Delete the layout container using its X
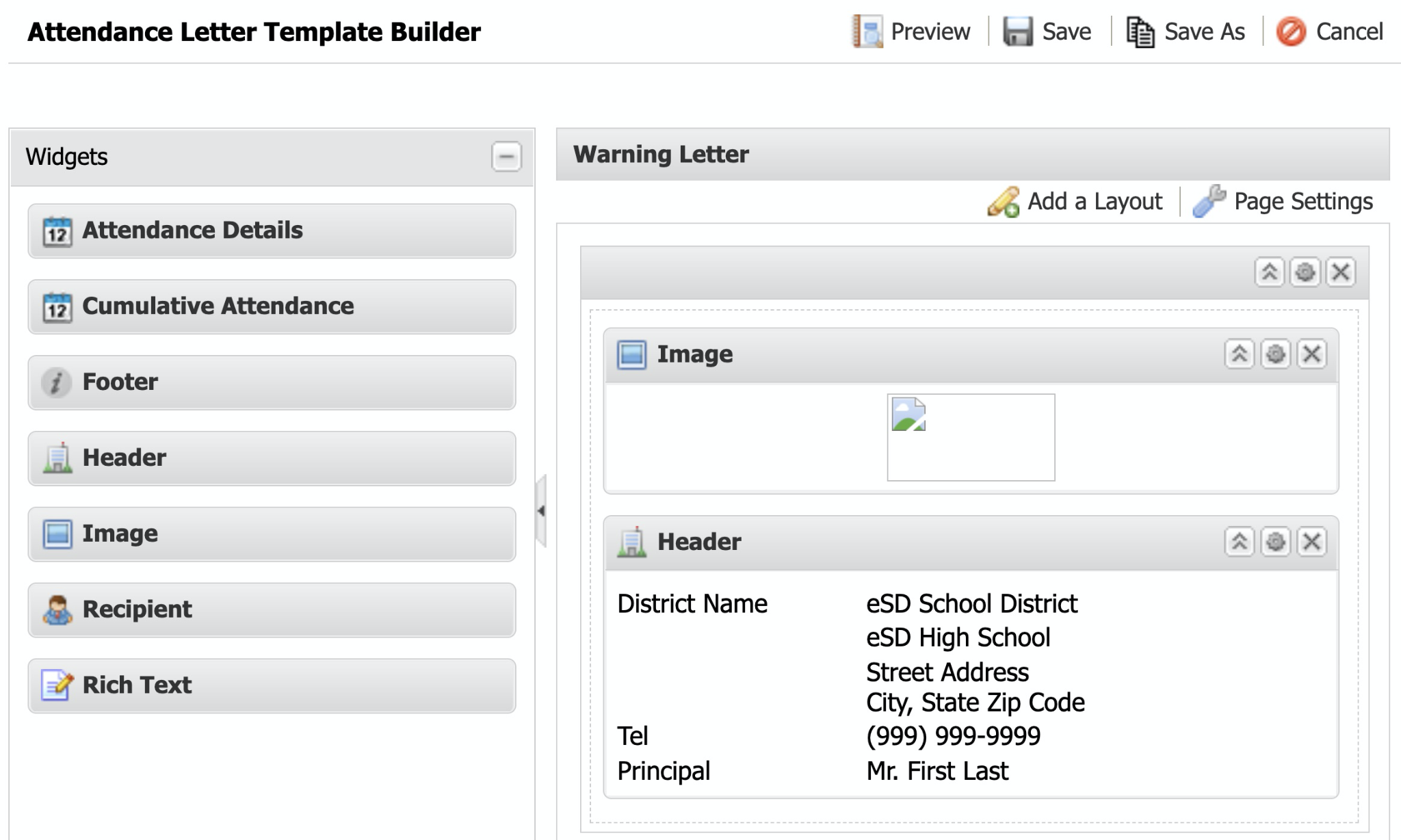 tap(1341, 272)
